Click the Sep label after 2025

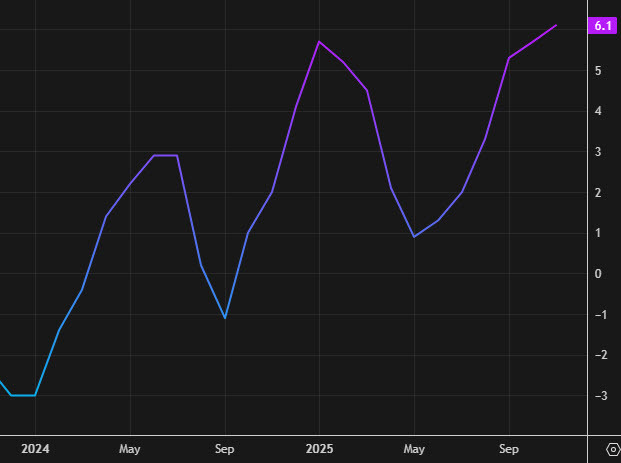click(509, 449)
